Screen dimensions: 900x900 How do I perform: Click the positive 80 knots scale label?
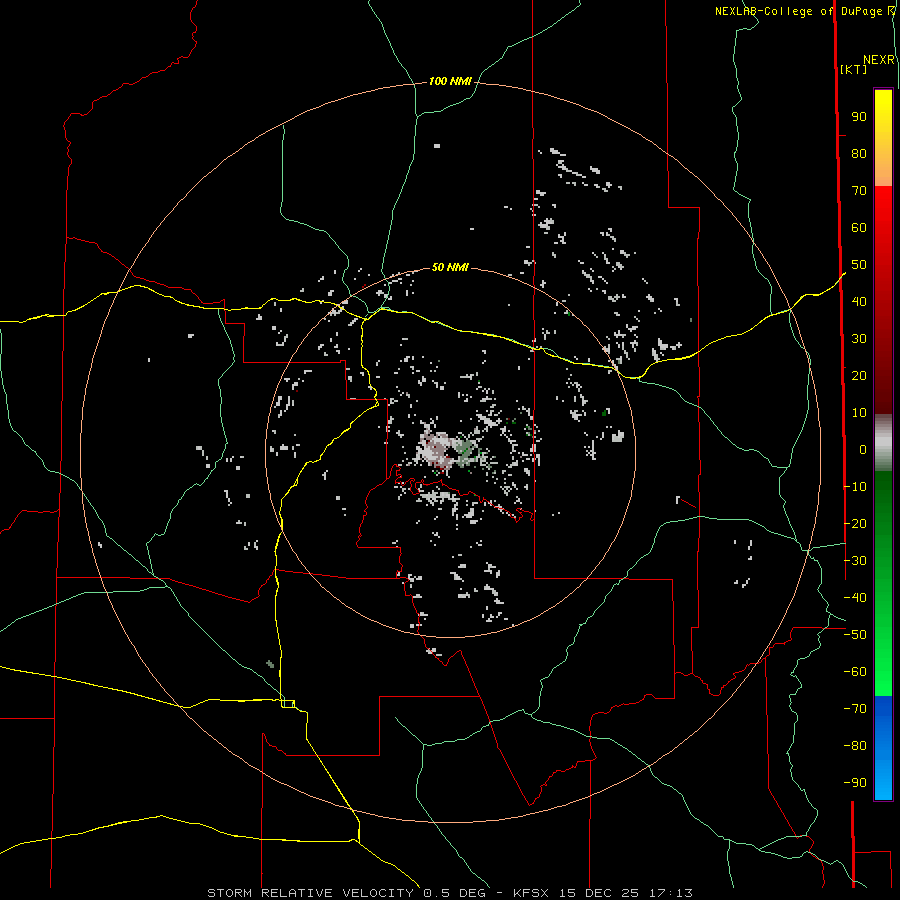859,154
